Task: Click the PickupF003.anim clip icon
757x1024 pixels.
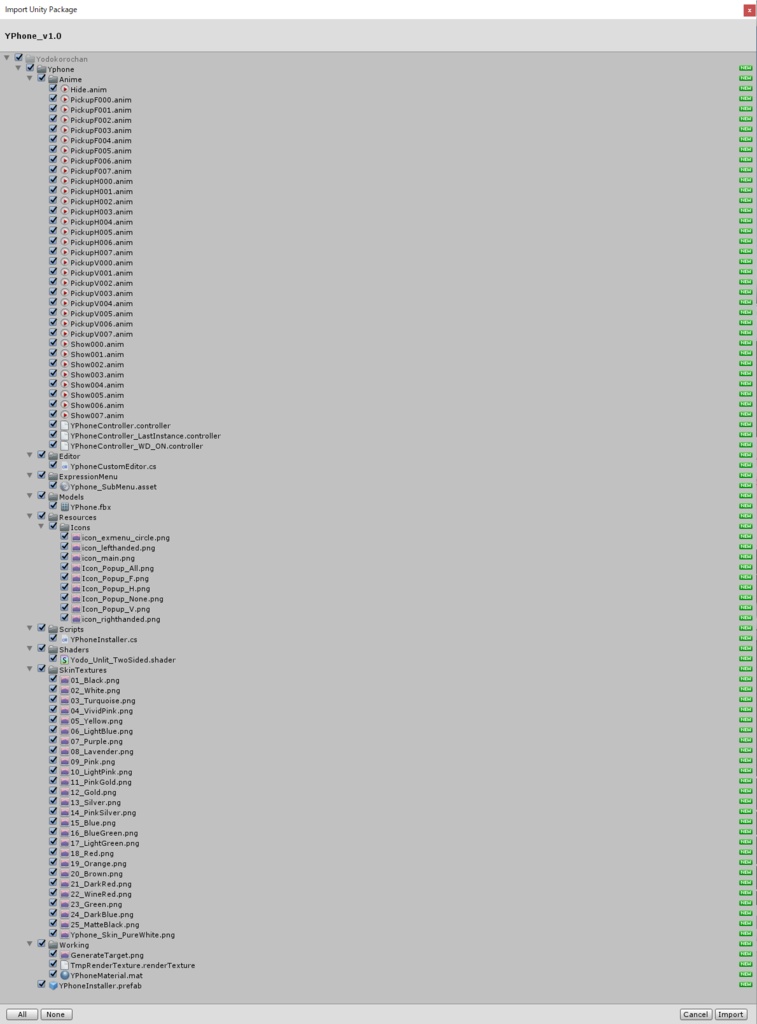Action: coord(65,130)
